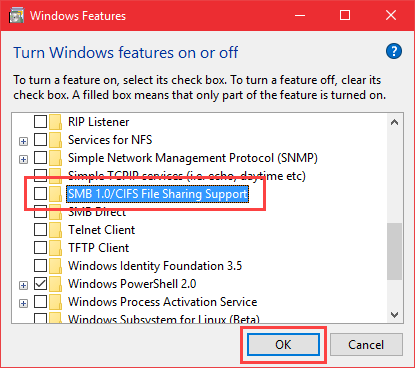Viewport: 415px width, 368px height.
Task: Uncheck the Windows PowerShell 2.0 checkbox
Action: point(40,284)
